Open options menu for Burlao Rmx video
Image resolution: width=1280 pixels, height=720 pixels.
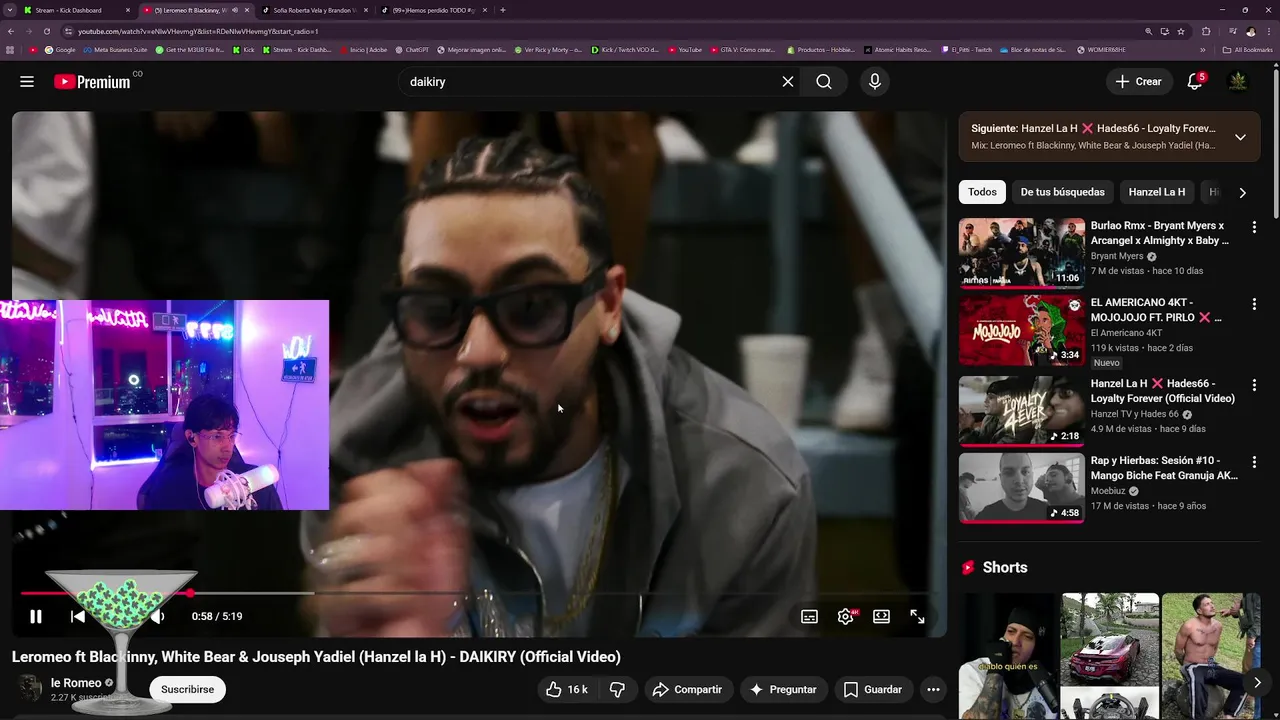pos(1254,227)
